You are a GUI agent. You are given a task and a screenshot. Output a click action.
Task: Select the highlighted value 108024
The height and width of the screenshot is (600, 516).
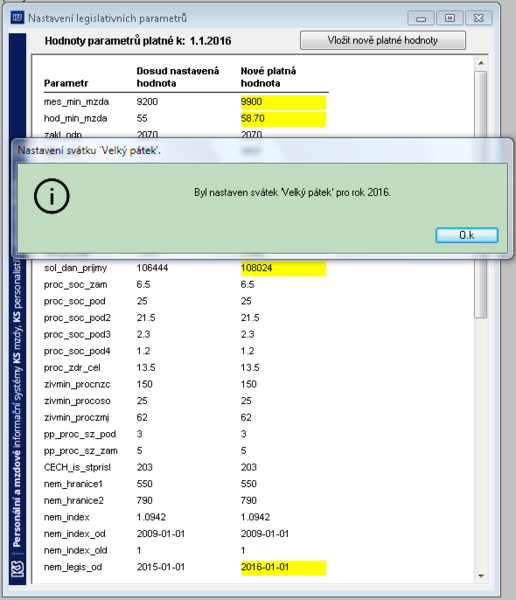[x=283, y=268]
